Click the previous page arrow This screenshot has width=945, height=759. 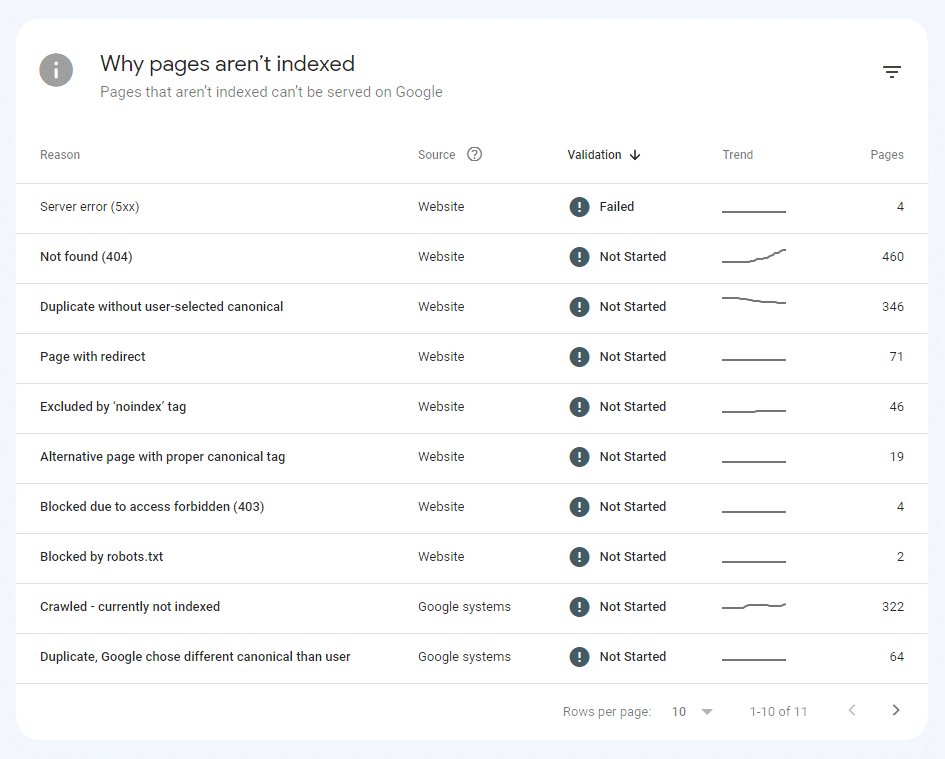pos(852,710)
